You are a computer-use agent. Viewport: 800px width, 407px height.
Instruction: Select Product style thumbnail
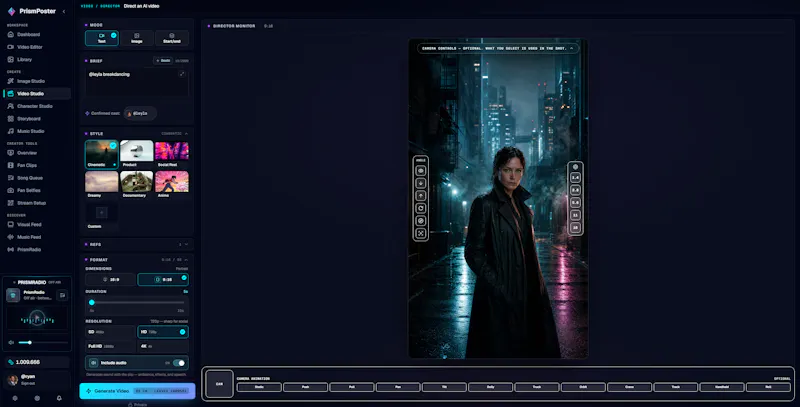tap(137, 154)
